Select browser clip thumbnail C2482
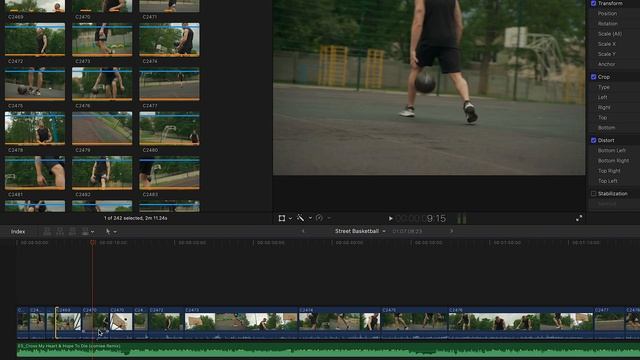The width and height of the screenshot is (640, 360). [102, 173]
